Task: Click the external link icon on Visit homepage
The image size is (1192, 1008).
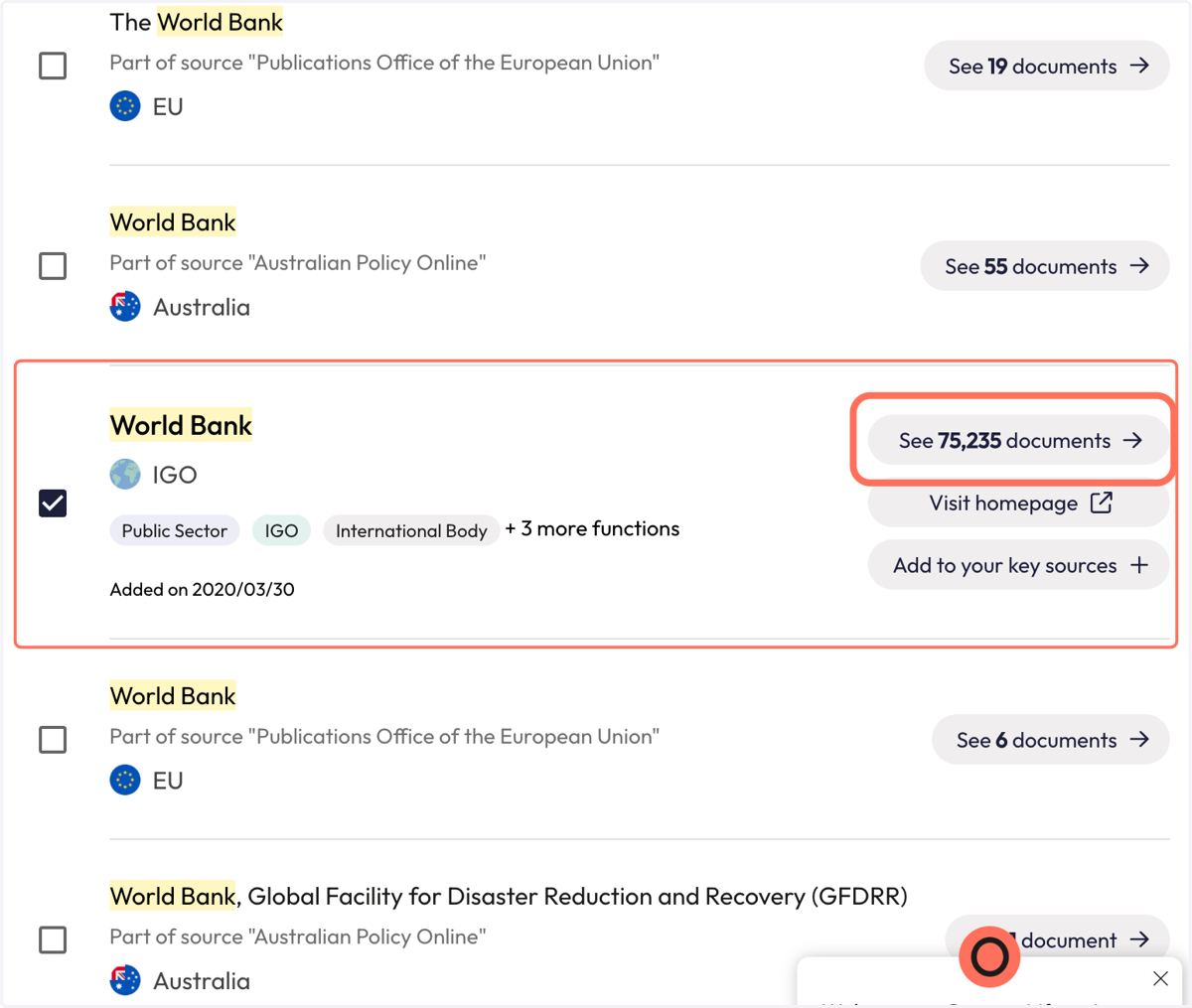Action: pyautogui.click(x=1102, y=503)
